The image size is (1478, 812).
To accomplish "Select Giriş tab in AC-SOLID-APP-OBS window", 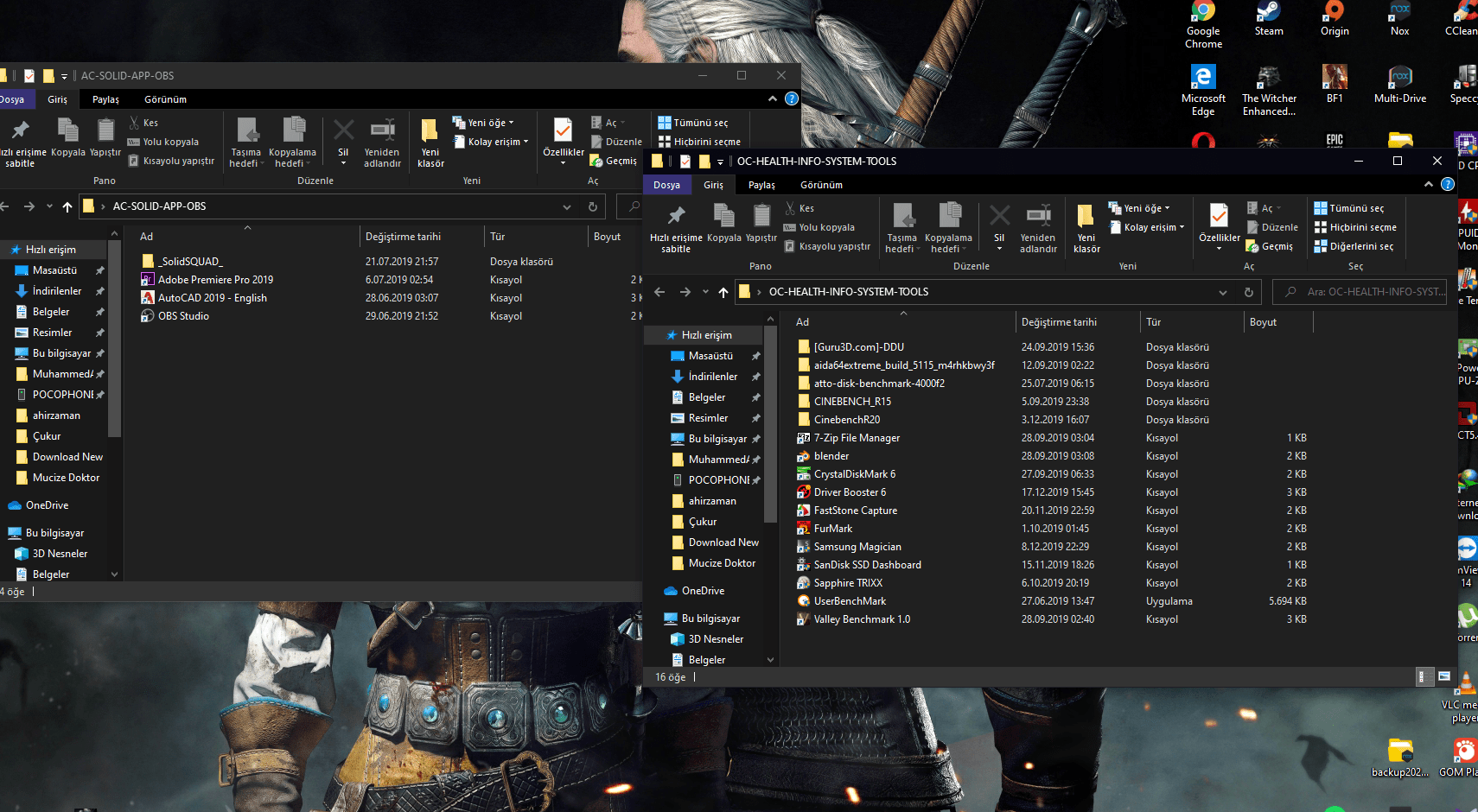I will coord(58,99).
